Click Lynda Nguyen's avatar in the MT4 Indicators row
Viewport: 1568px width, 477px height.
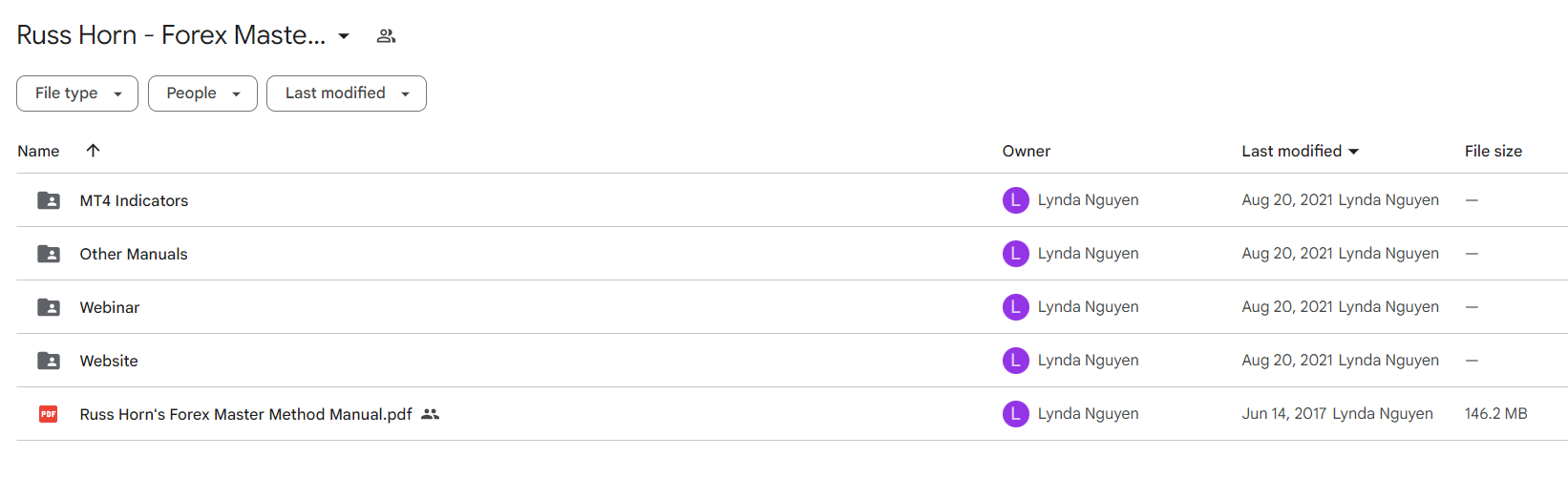tap(1015, 200)
